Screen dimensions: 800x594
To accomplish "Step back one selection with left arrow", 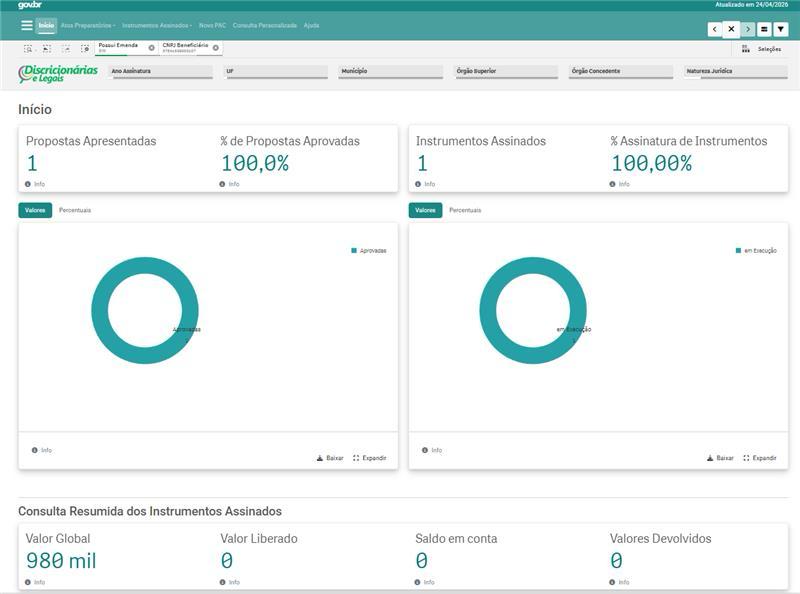I will (714, 30).
